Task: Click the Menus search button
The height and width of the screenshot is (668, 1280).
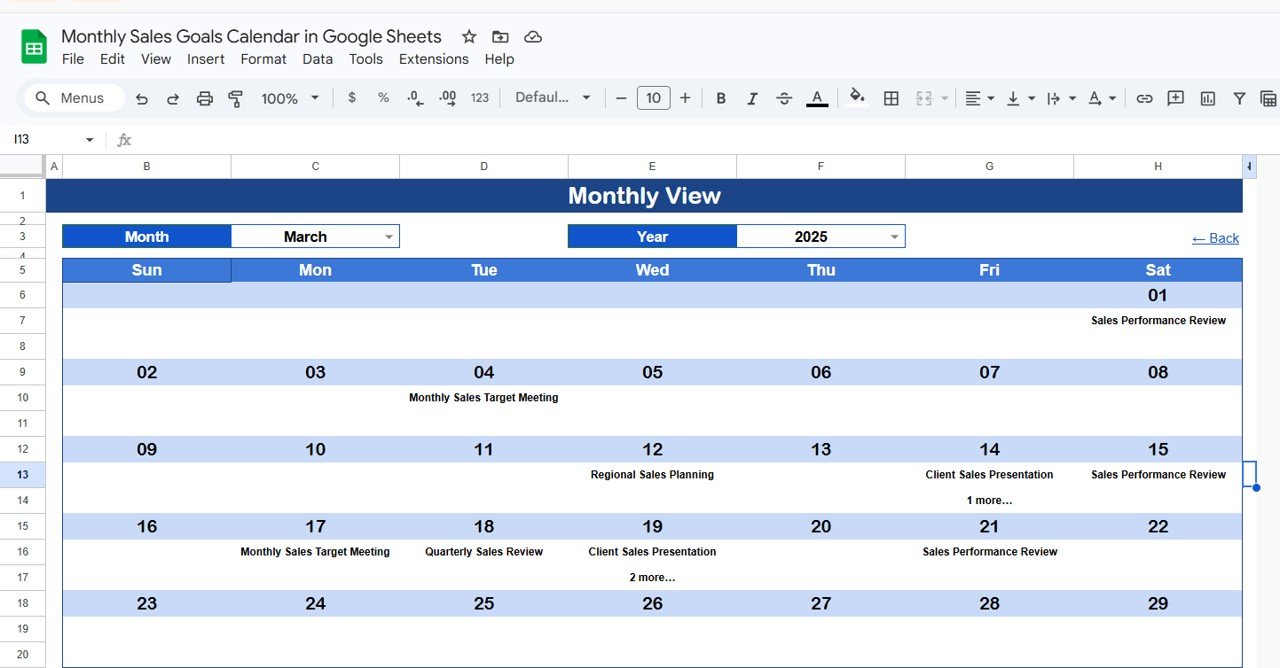Action: coord(72,98)
